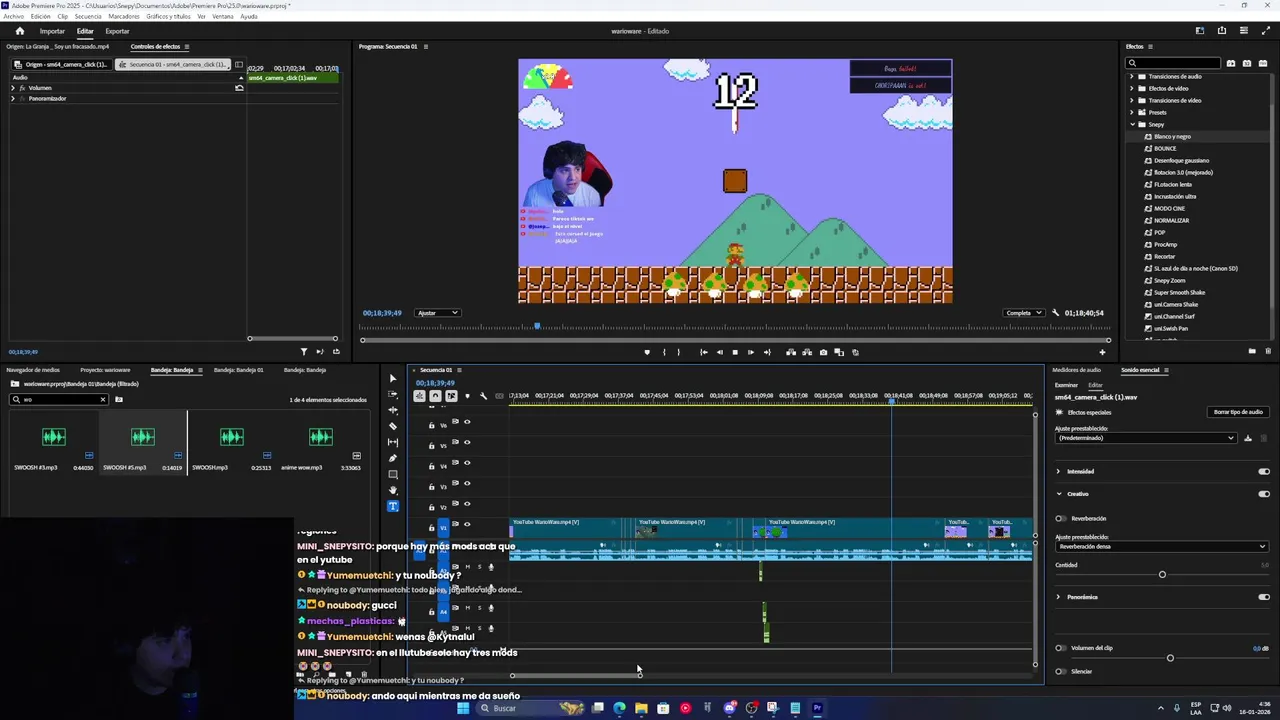Open filter icon in Effect Controls
The width and height of the screenshot is (1280, 720).
[304, 351]
